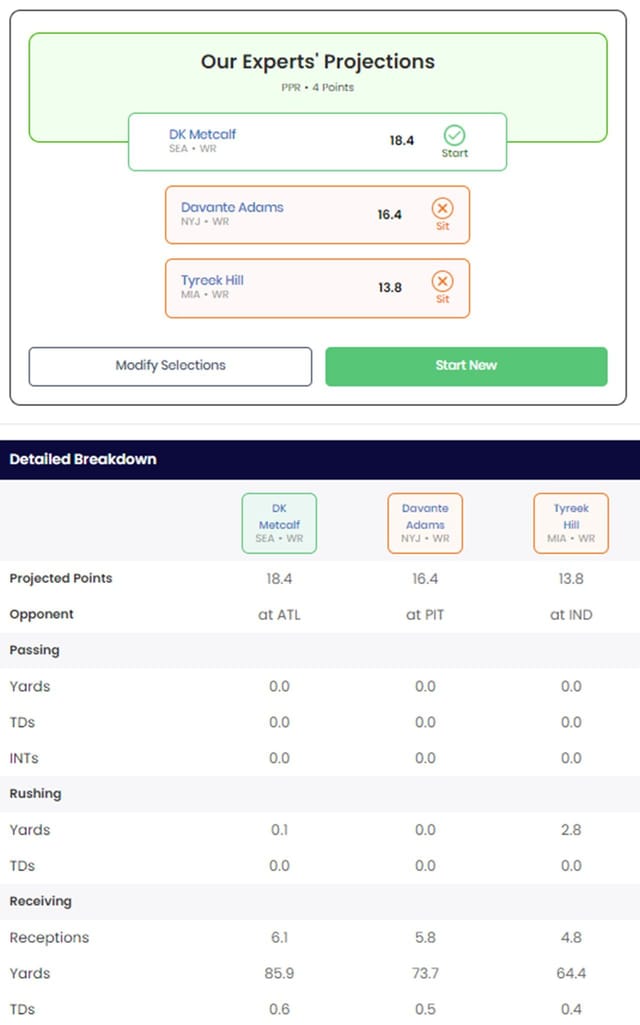Click the Modify Selections button

click(x=171, y=366)
